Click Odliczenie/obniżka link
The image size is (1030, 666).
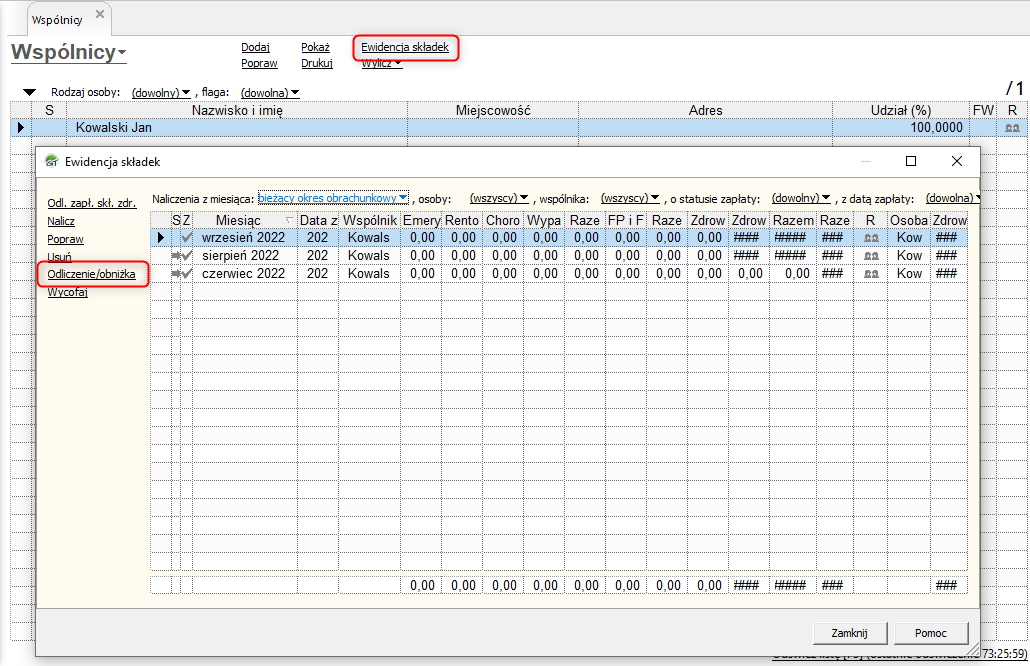[91, 274]
